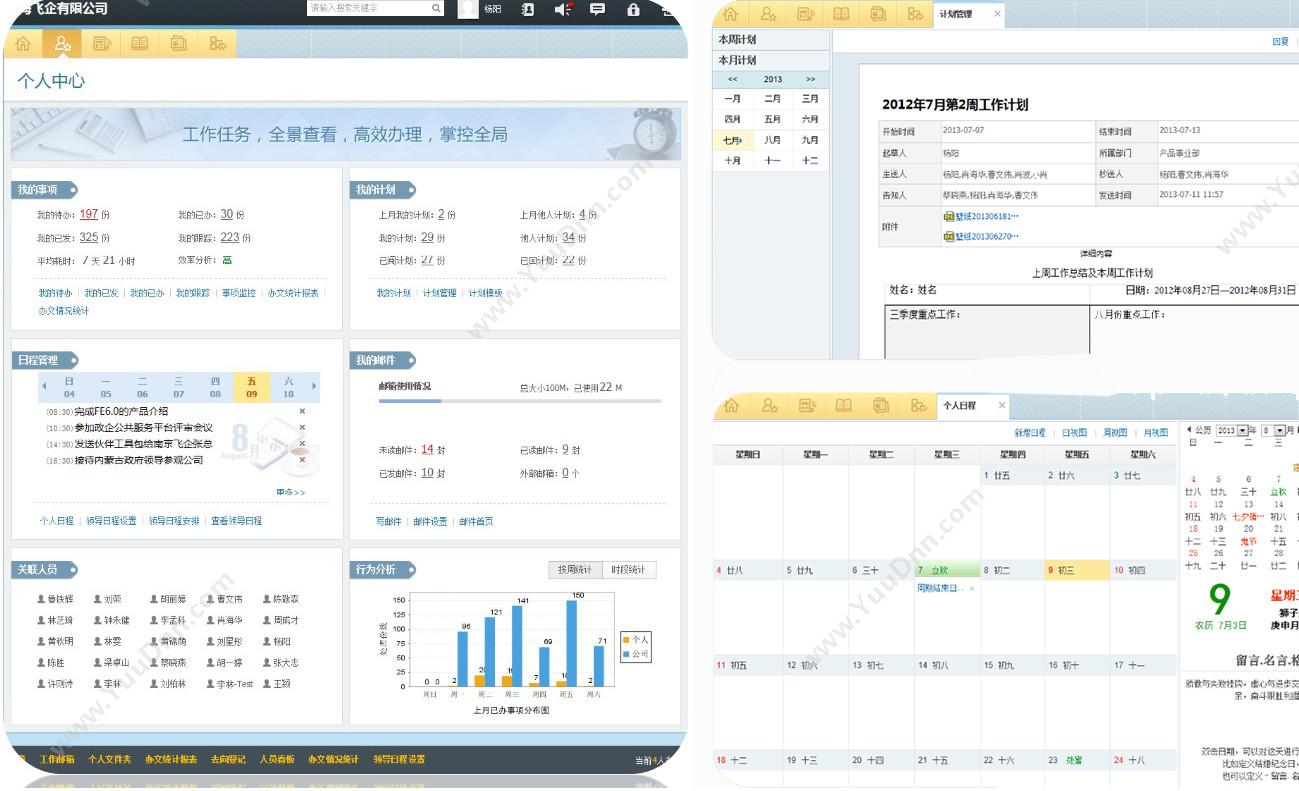Switch to 日视图 in 个人日程

click(x=1075, y=433)
